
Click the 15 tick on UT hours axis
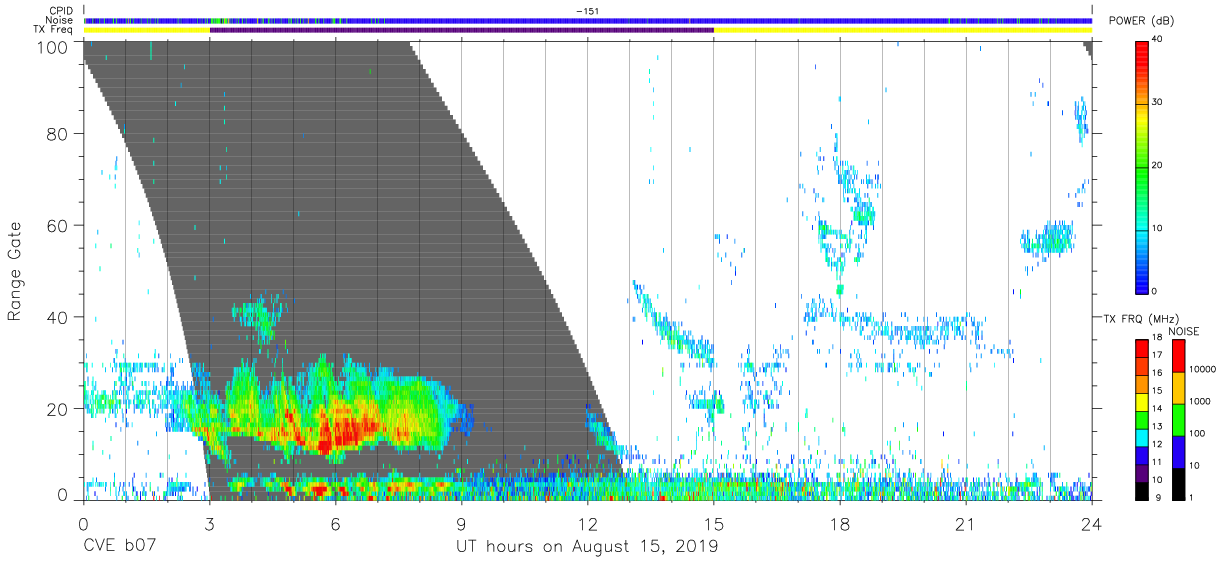coord(714,523)
